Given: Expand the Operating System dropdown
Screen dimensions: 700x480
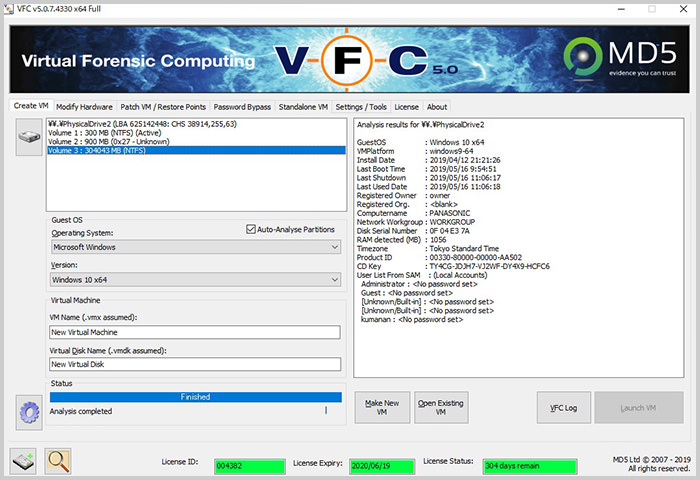Looking at the screenshot, I should click(x=195, y=246).
